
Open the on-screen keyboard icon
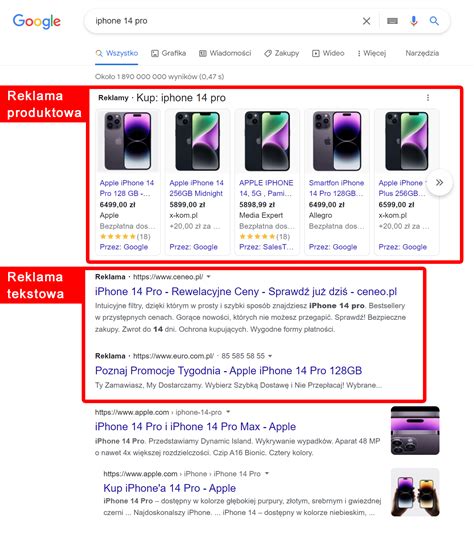point(392,21)
